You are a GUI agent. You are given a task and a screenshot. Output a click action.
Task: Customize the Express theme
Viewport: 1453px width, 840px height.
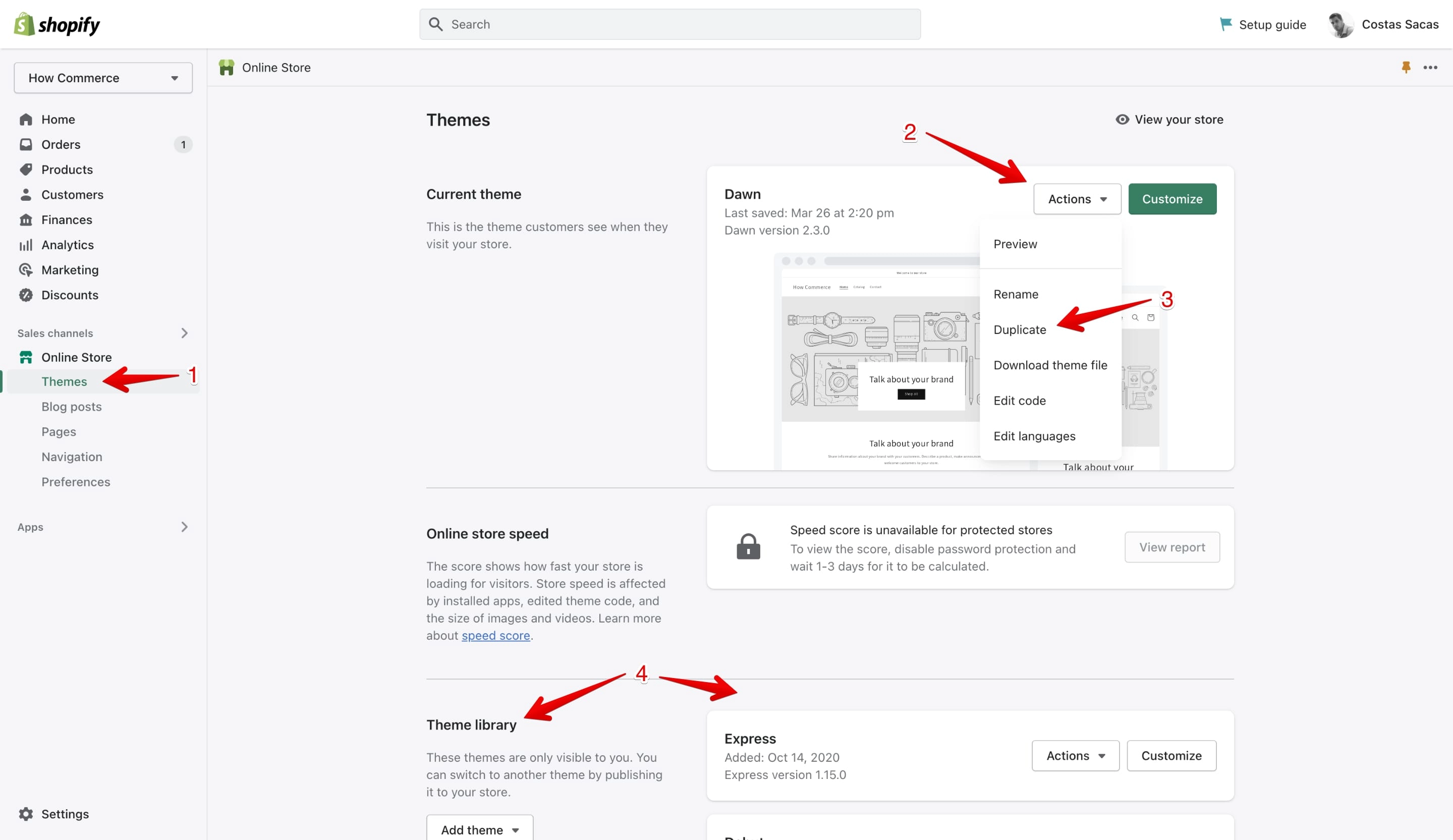pyautogui.click(x=1171, y=755)
